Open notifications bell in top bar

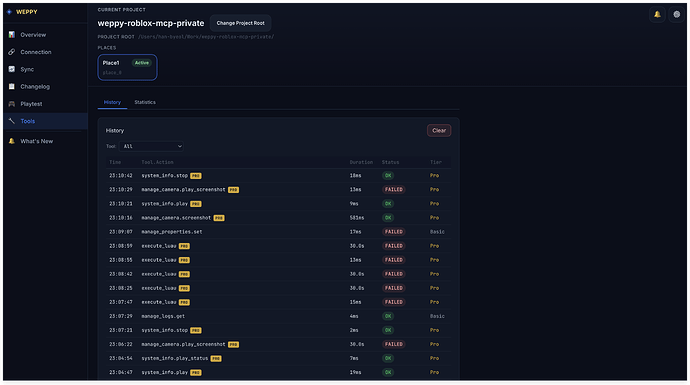click(x=657, y=15)
